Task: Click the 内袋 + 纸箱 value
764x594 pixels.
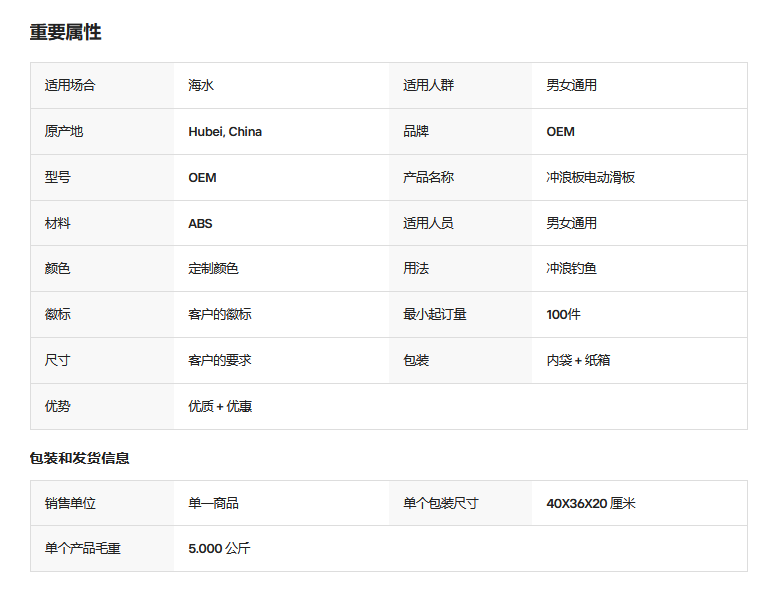Action: tap(578, 361)
